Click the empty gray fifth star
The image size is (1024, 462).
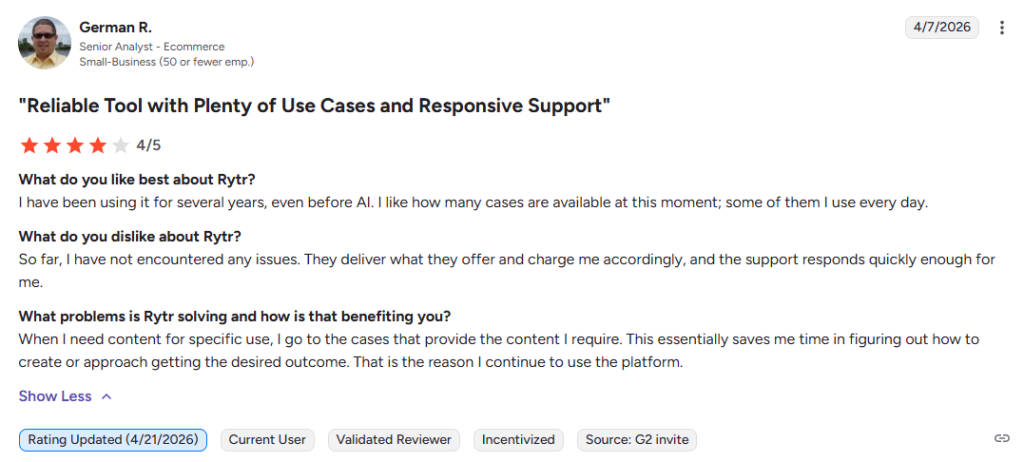120,145
